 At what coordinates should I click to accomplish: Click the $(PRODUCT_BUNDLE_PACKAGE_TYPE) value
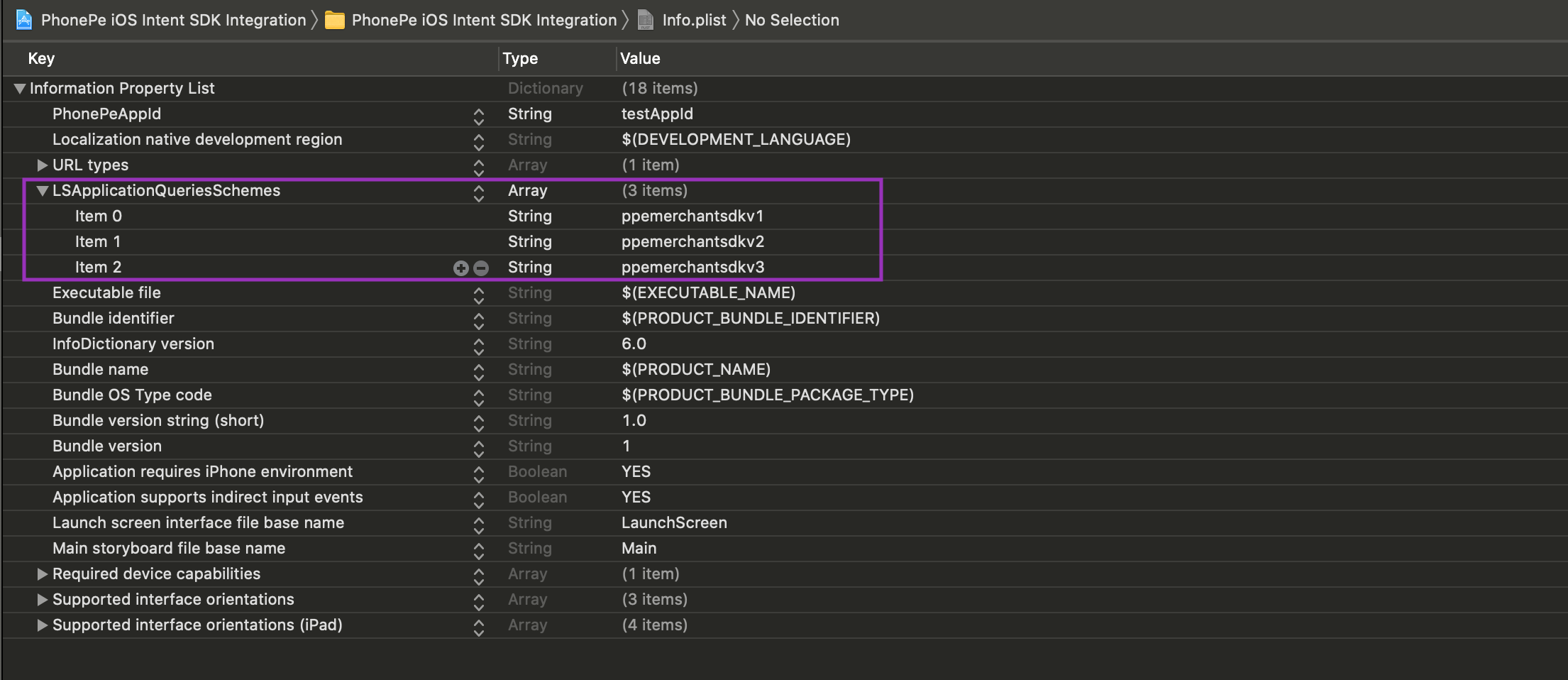click(x=768, y=395)
